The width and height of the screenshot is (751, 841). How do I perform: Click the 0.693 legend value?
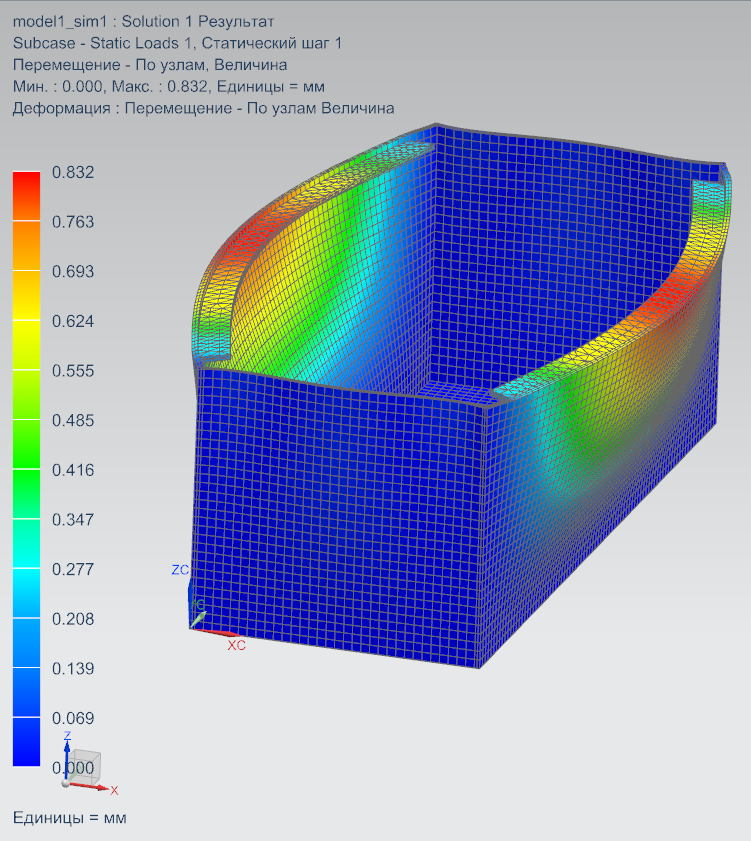tap(73, 271)
